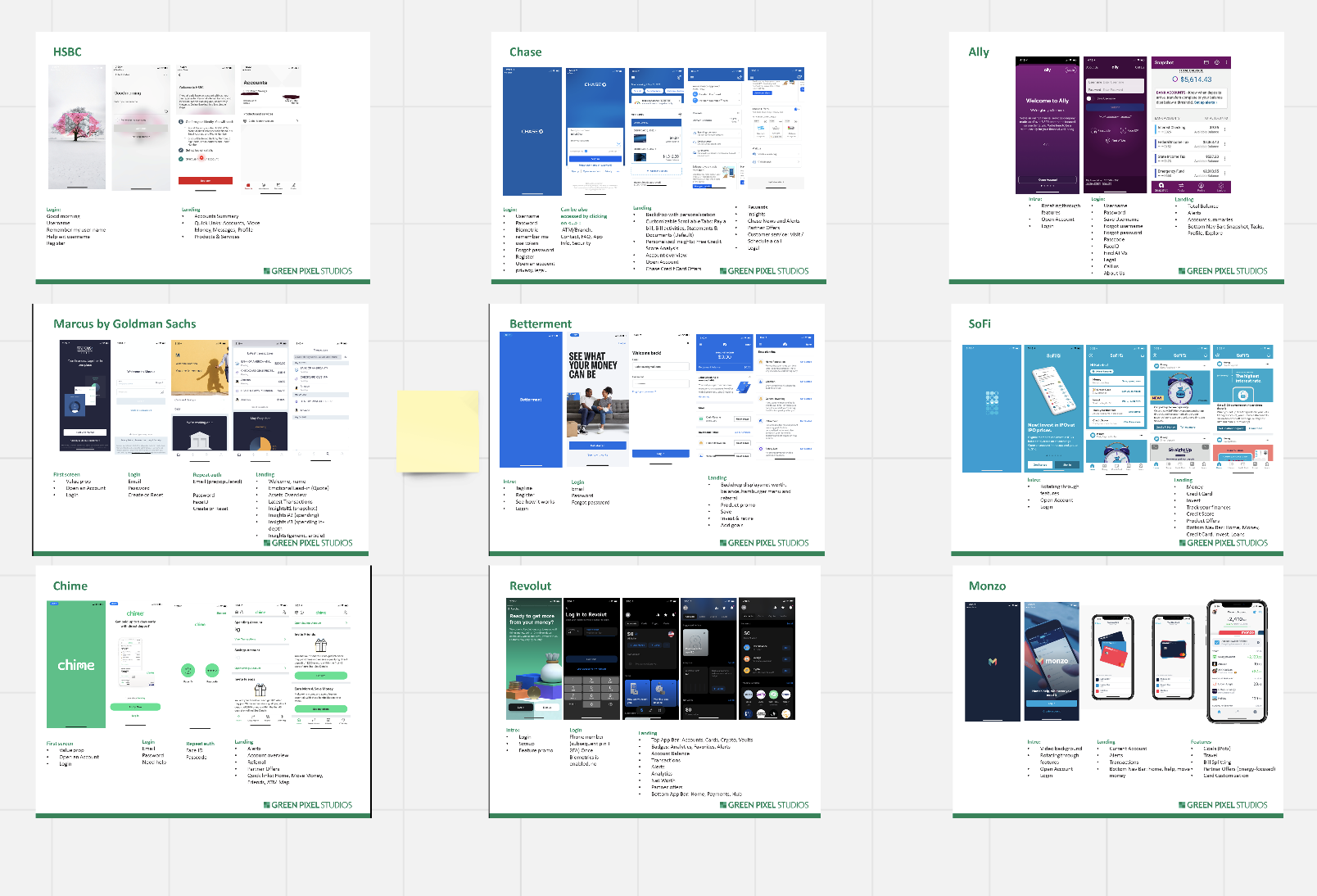Select HSBC cherry blossom tree splash screenshot

pyautogui.click(x=77, y=127)
